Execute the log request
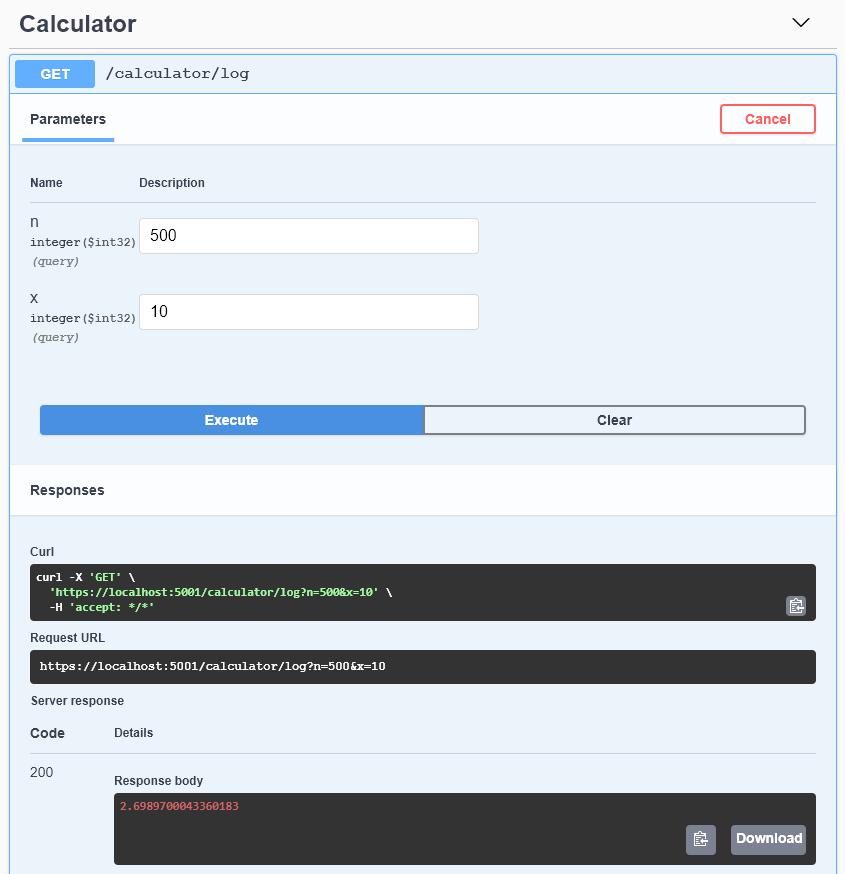 [x=231, y=420]
